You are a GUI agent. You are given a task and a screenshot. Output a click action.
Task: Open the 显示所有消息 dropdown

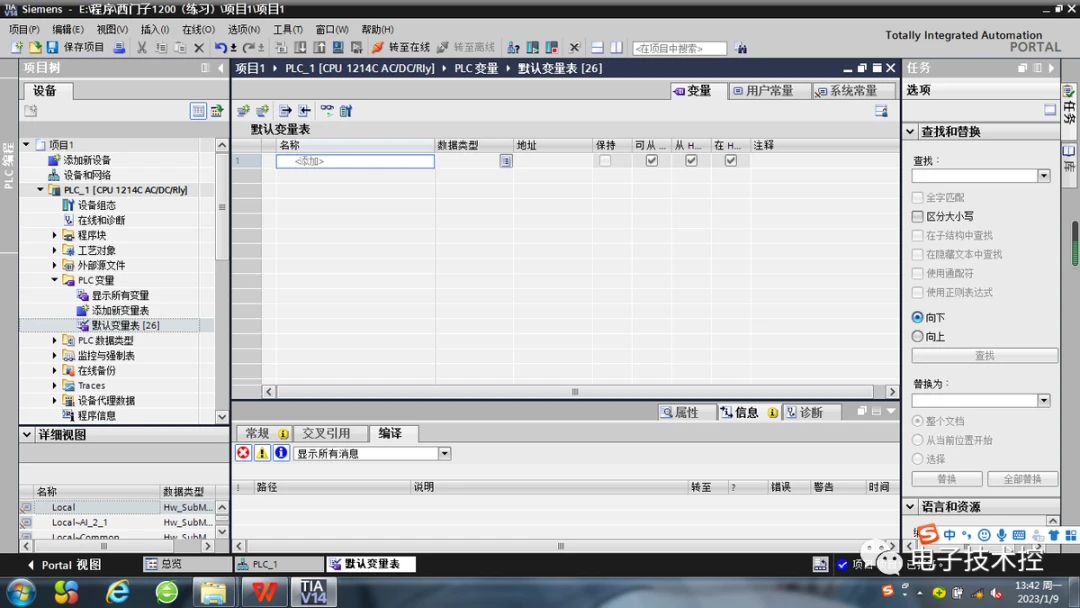[444, 453]
